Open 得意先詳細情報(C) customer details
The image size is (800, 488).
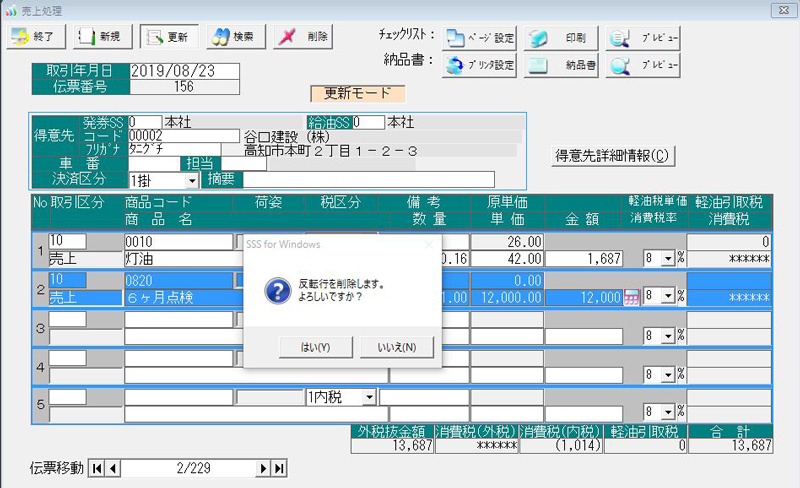pyautogui.click(x=613, y=156)
